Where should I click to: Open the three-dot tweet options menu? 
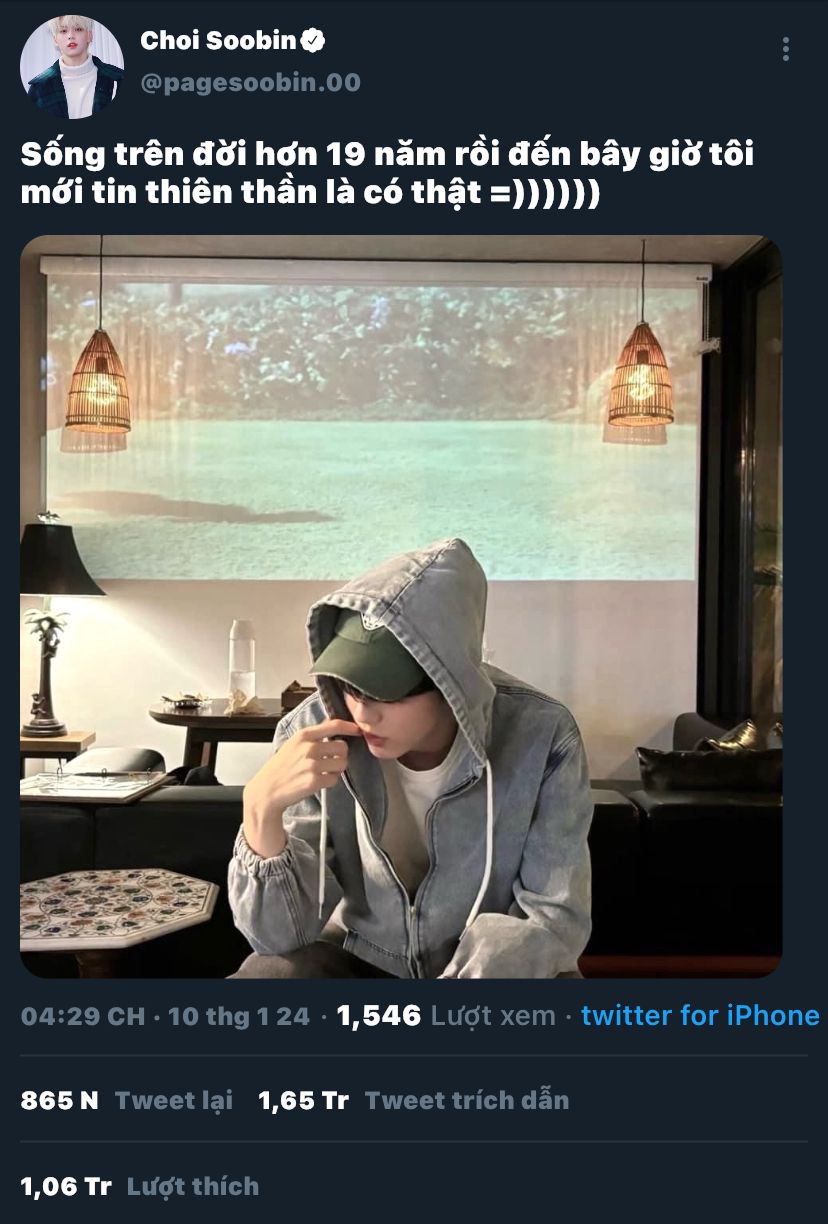click(786, 49)
